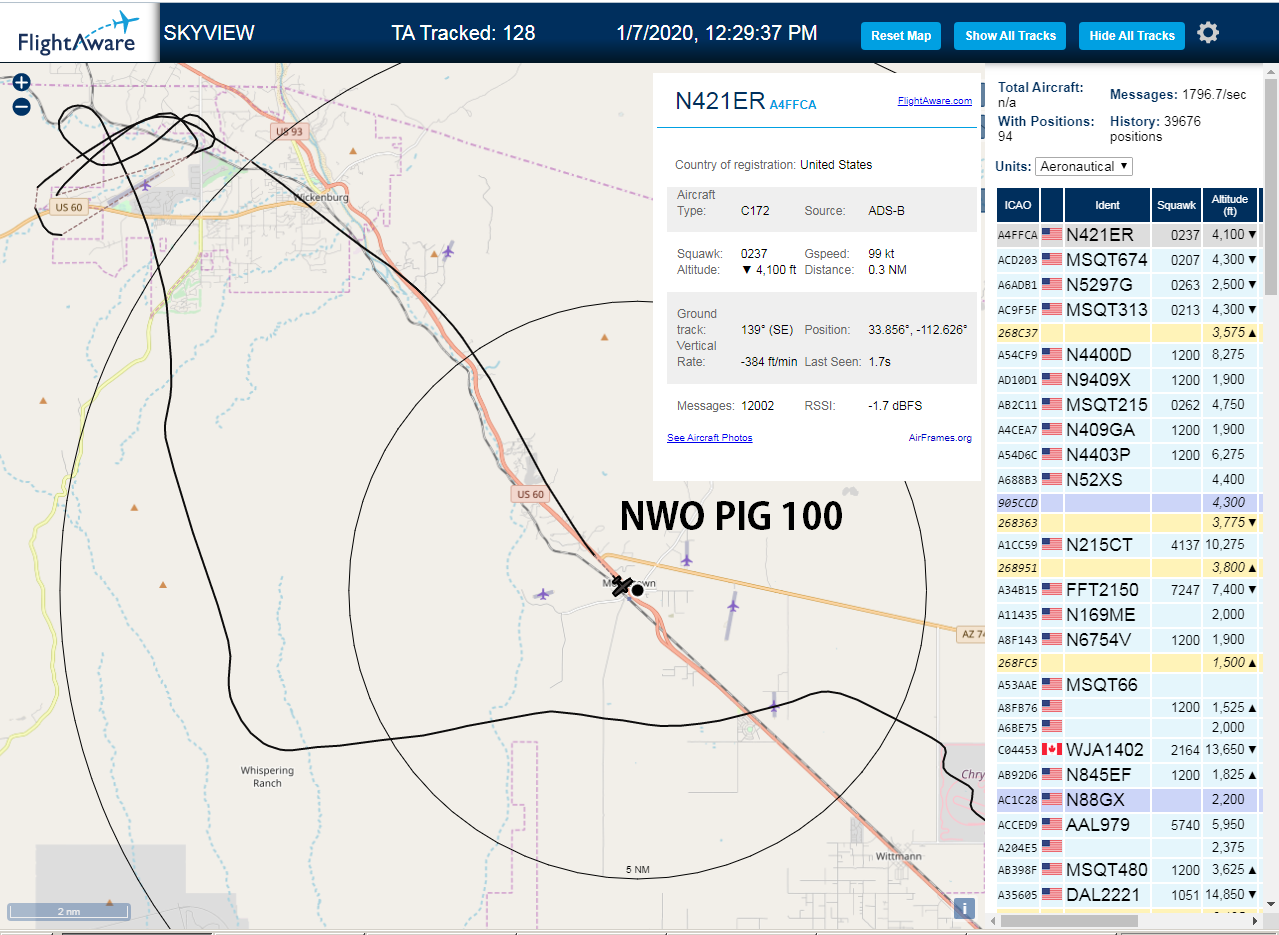
Task: Click the Reset Map button
Action: pos(901,36)
